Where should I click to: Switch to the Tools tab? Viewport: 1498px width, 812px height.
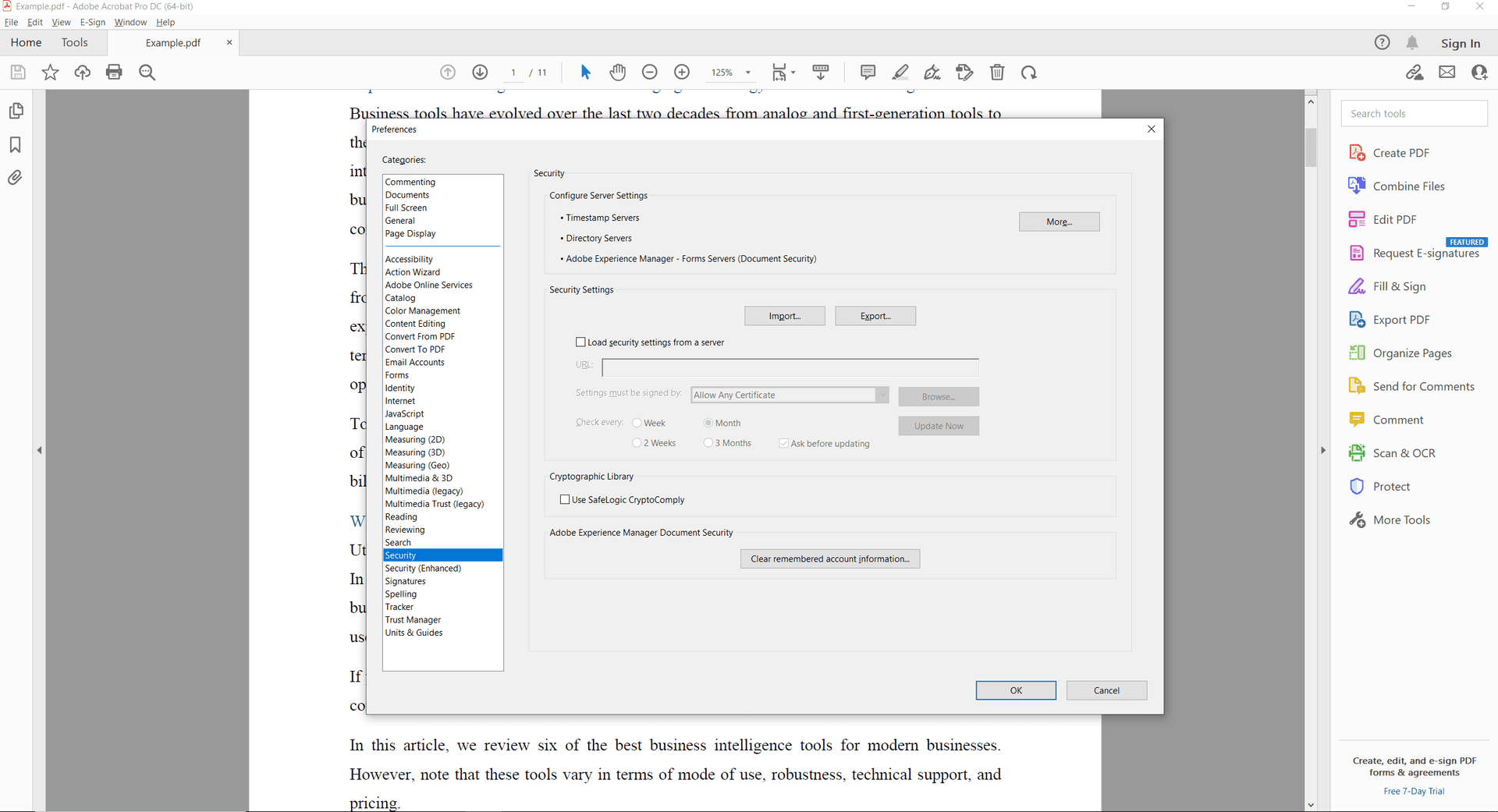(75, 43)
